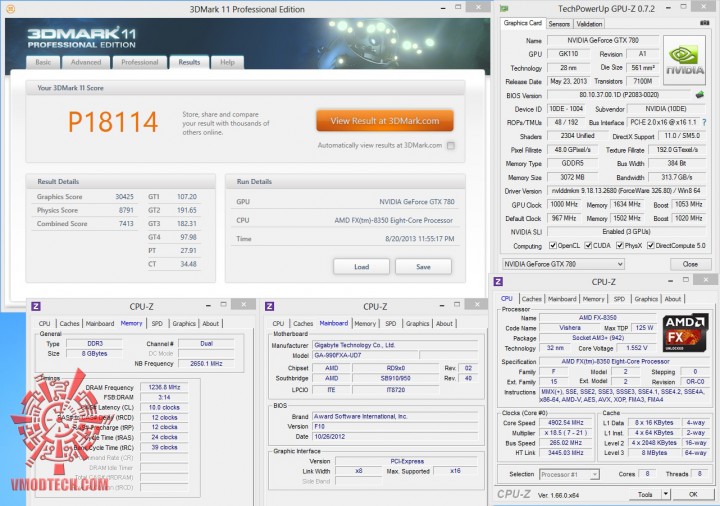Click the 3DMark 11 title bar app icon
The image size is (720, 506).
pyautogui.click(x=10, y=9)
